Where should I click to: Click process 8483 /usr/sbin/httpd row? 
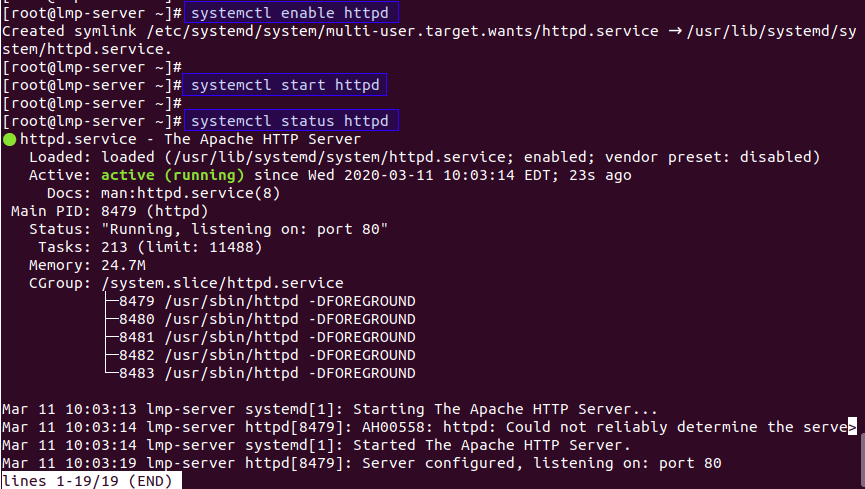point(267,374)
